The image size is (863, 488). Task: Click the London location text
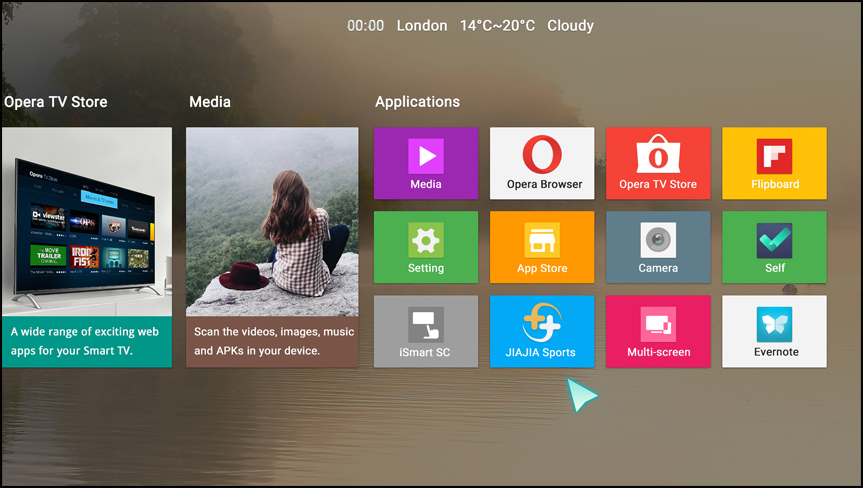(422, 26)
